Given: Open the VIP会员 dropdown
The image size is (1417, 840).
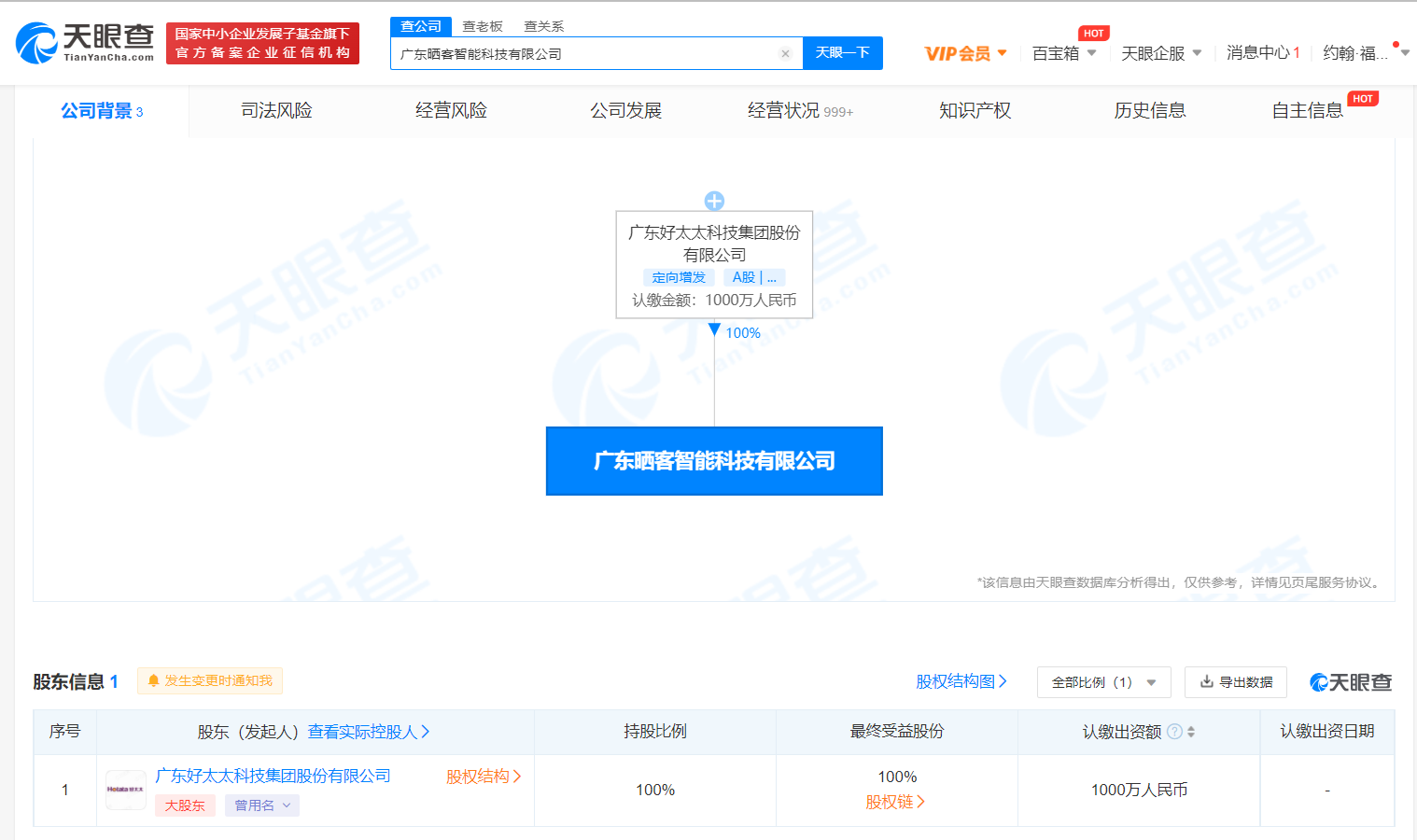Looking at the screenshot, I should (x=965, y=53).
